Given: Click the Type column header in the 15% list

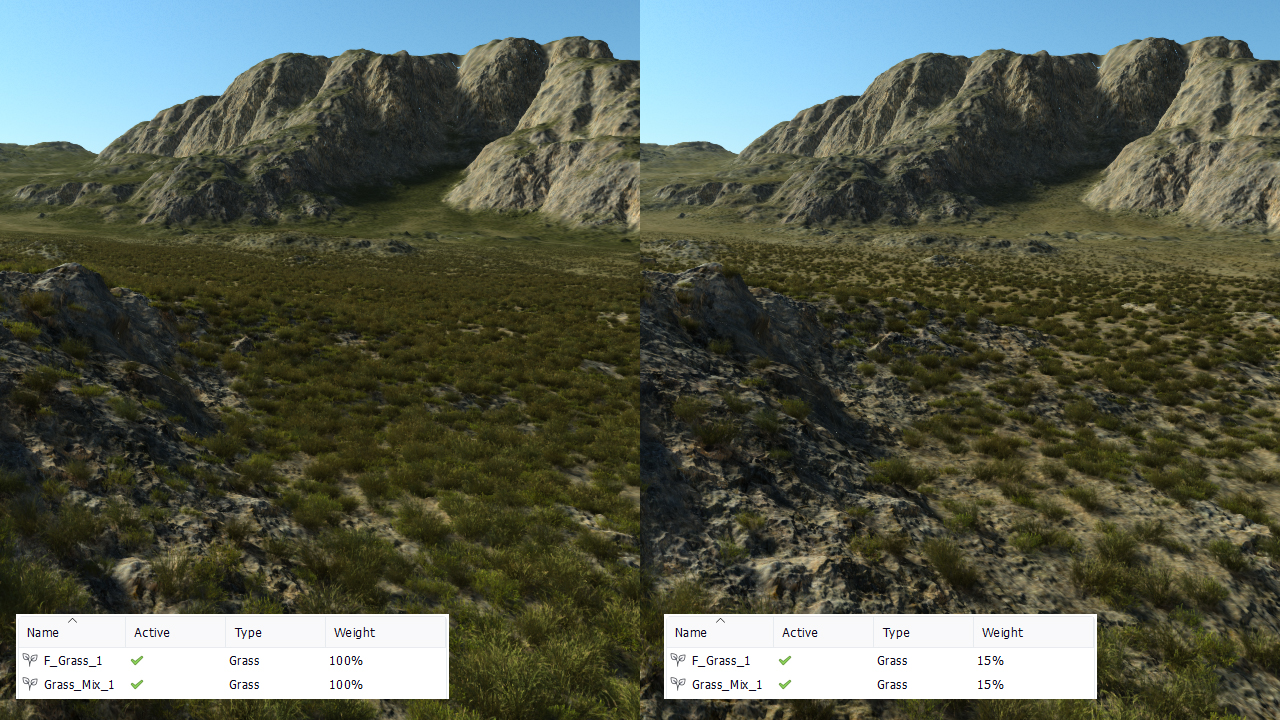Looking at the screenshot, I should [896, 632].
